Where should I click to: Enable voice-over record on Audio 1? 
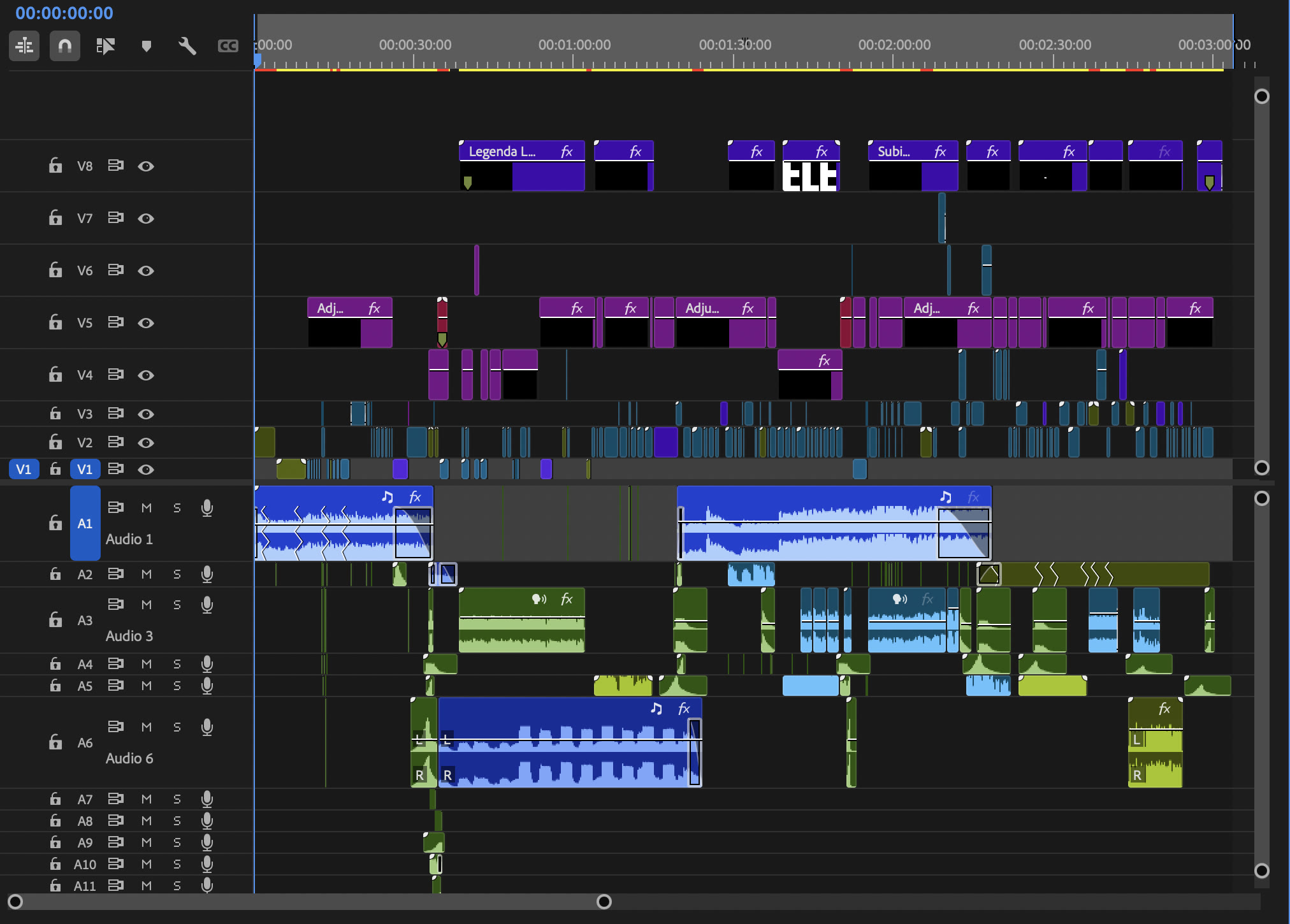click(x=207, y=508)
